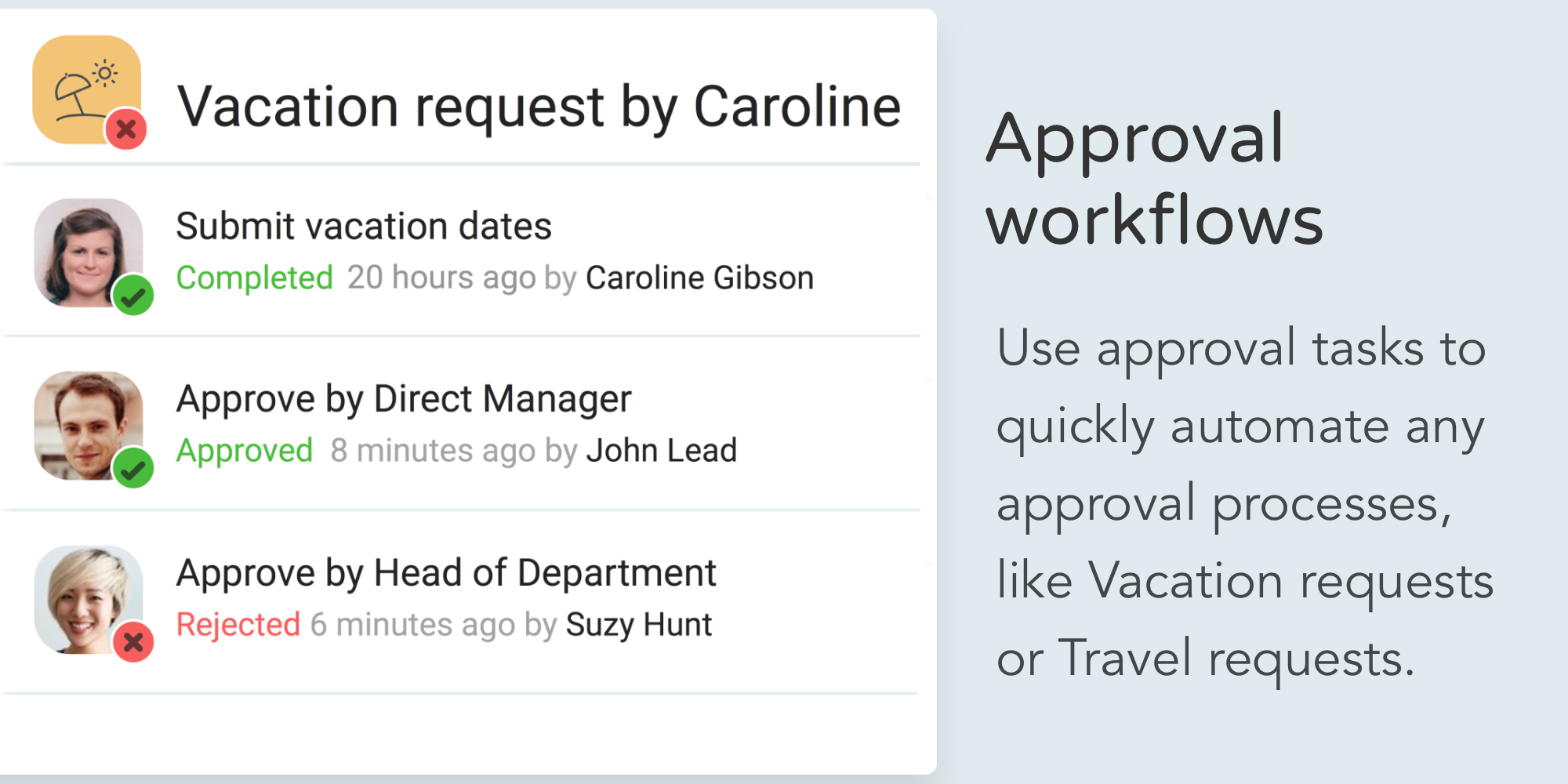Click the red Rejected status label
Screen dimensions: 1568x784
tap(238, 625)
